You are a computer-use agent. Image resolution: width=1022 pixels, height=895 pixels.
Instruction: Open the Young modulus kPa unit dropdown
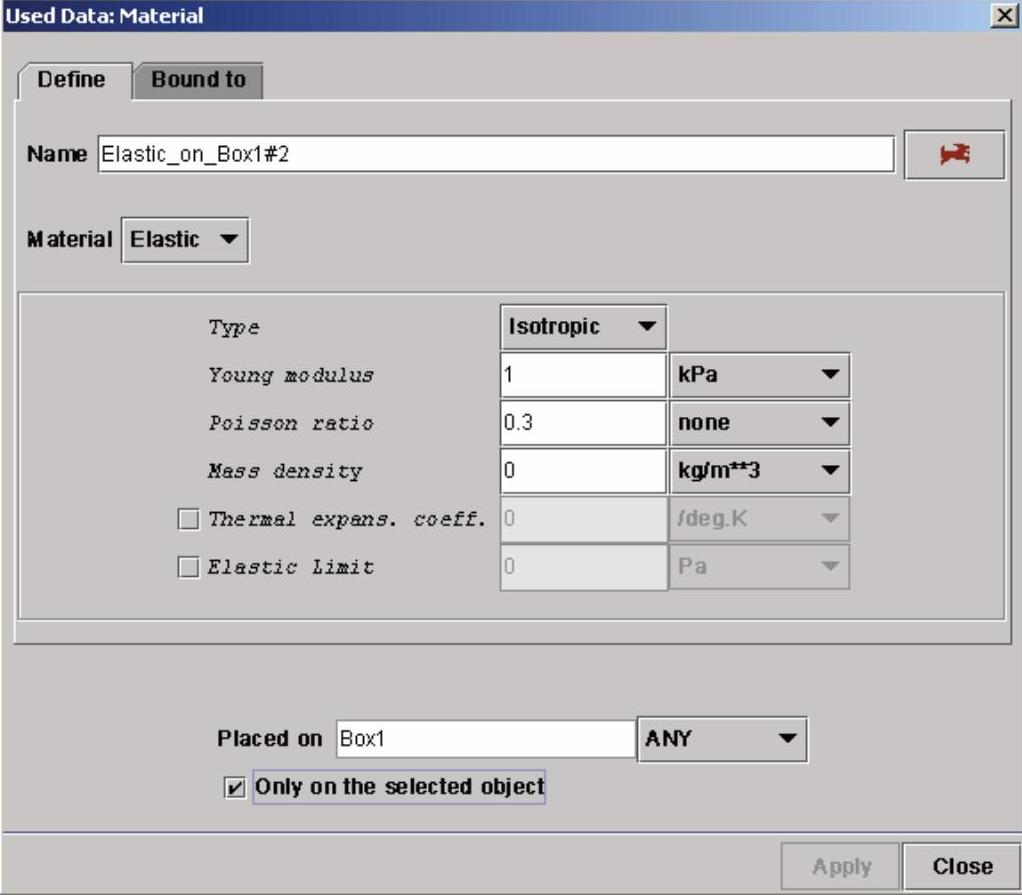click(758, 376)
